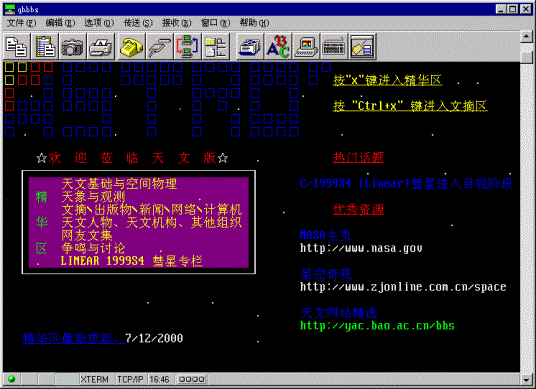This screenshot has height=389, width=536.
Task: Click the http://www.nasa.gov address
Action: 361,248
